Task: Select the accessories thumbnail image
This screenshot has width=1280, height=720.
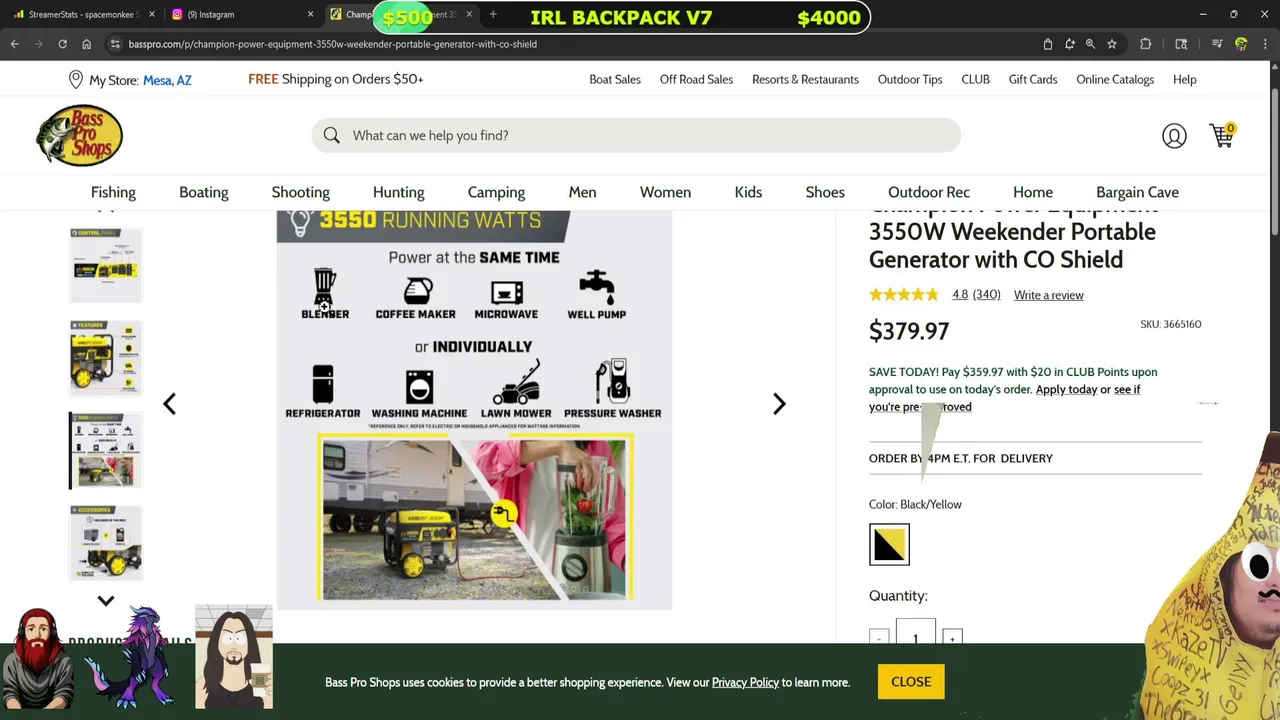Action: 106,542
